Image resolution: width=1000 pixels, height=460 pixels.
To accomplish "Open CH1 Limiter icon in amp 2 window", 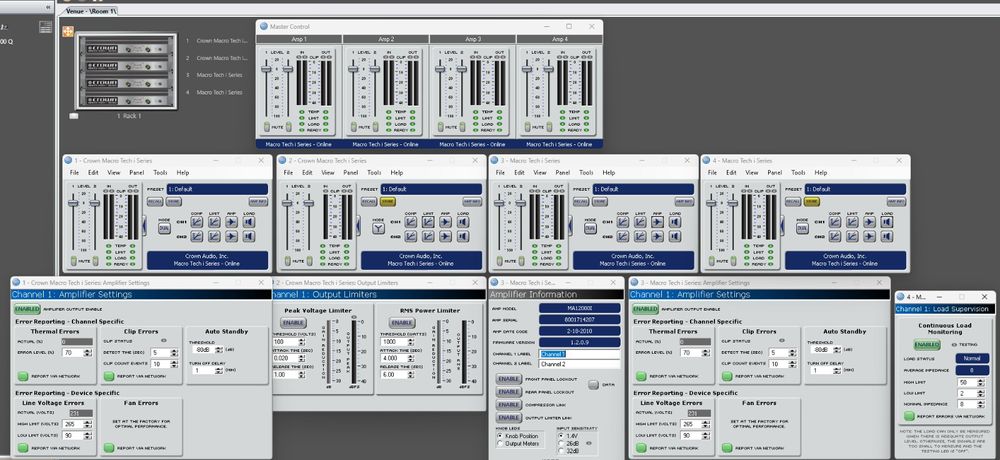I will click(429, 222).
